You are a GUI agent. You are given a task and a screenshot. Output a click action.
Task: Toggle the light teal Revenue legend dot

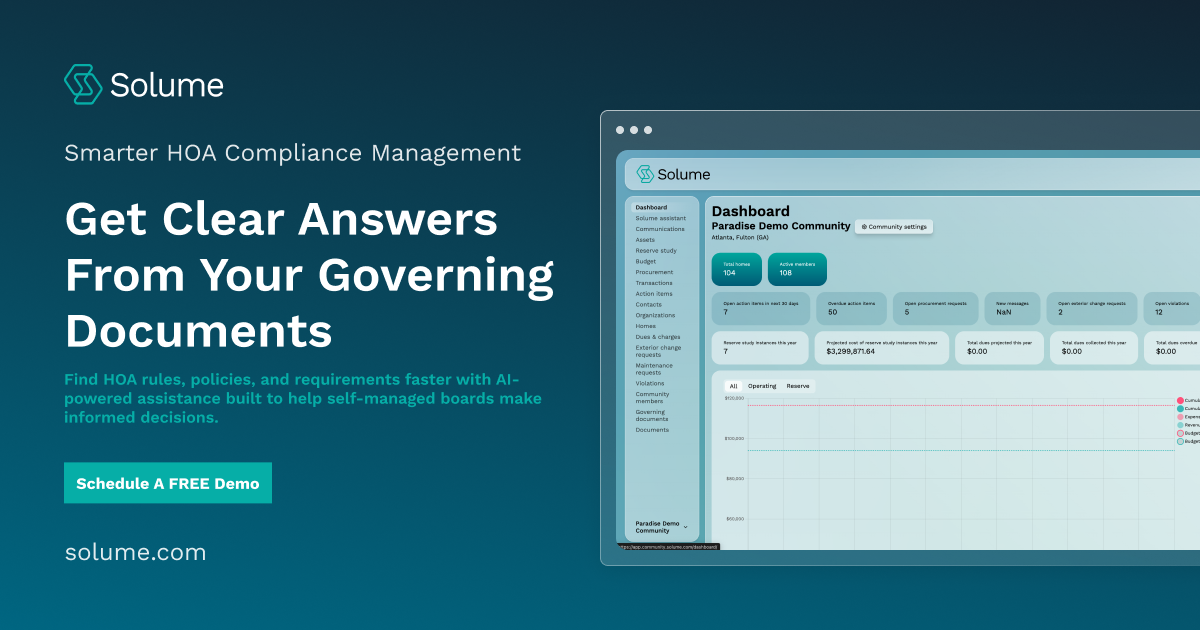point(1180,424)
